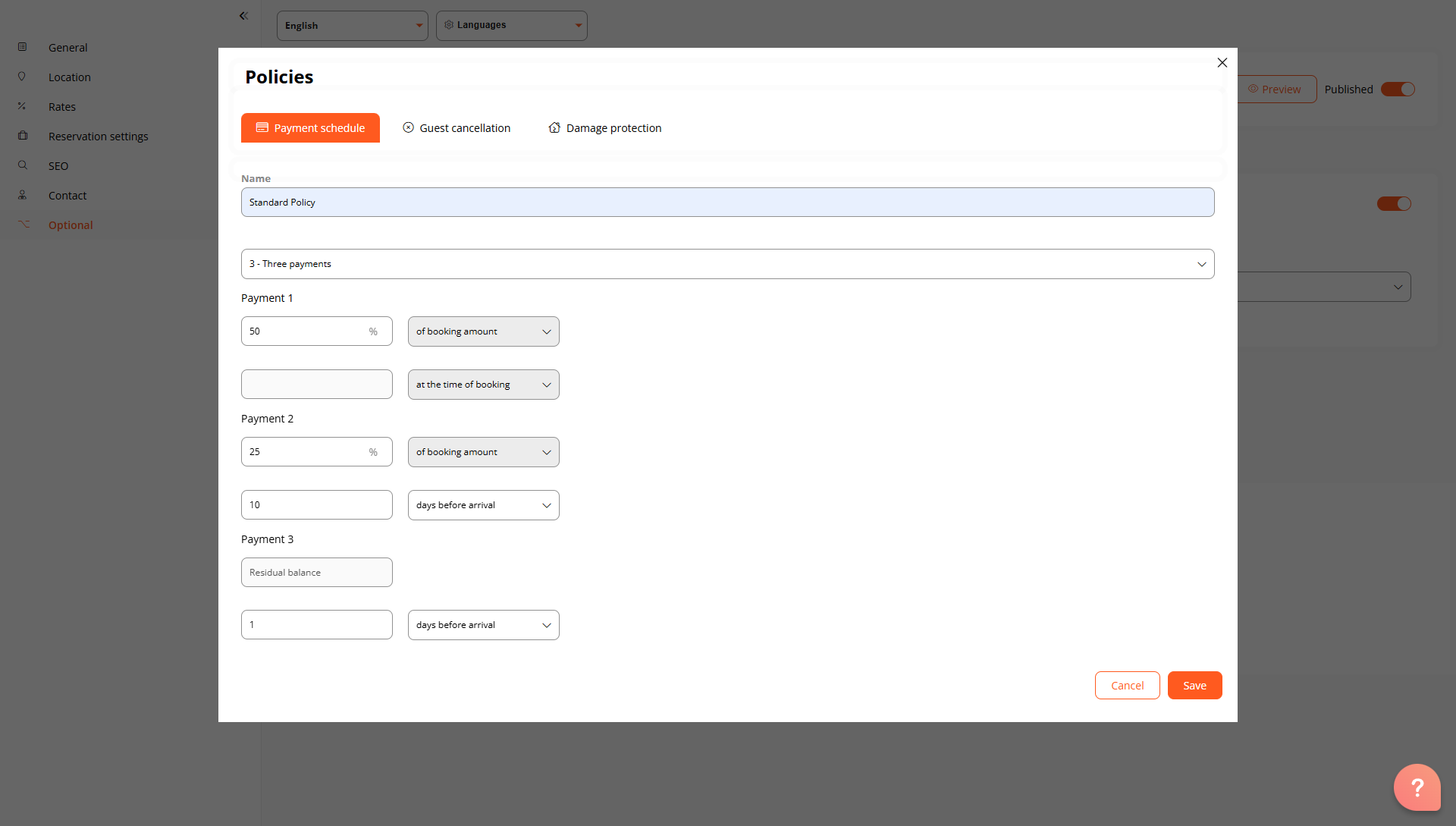Viewport: 1456px width, 826px height.
Task: Open the orange help question mark bubble
Action: 1417,787
